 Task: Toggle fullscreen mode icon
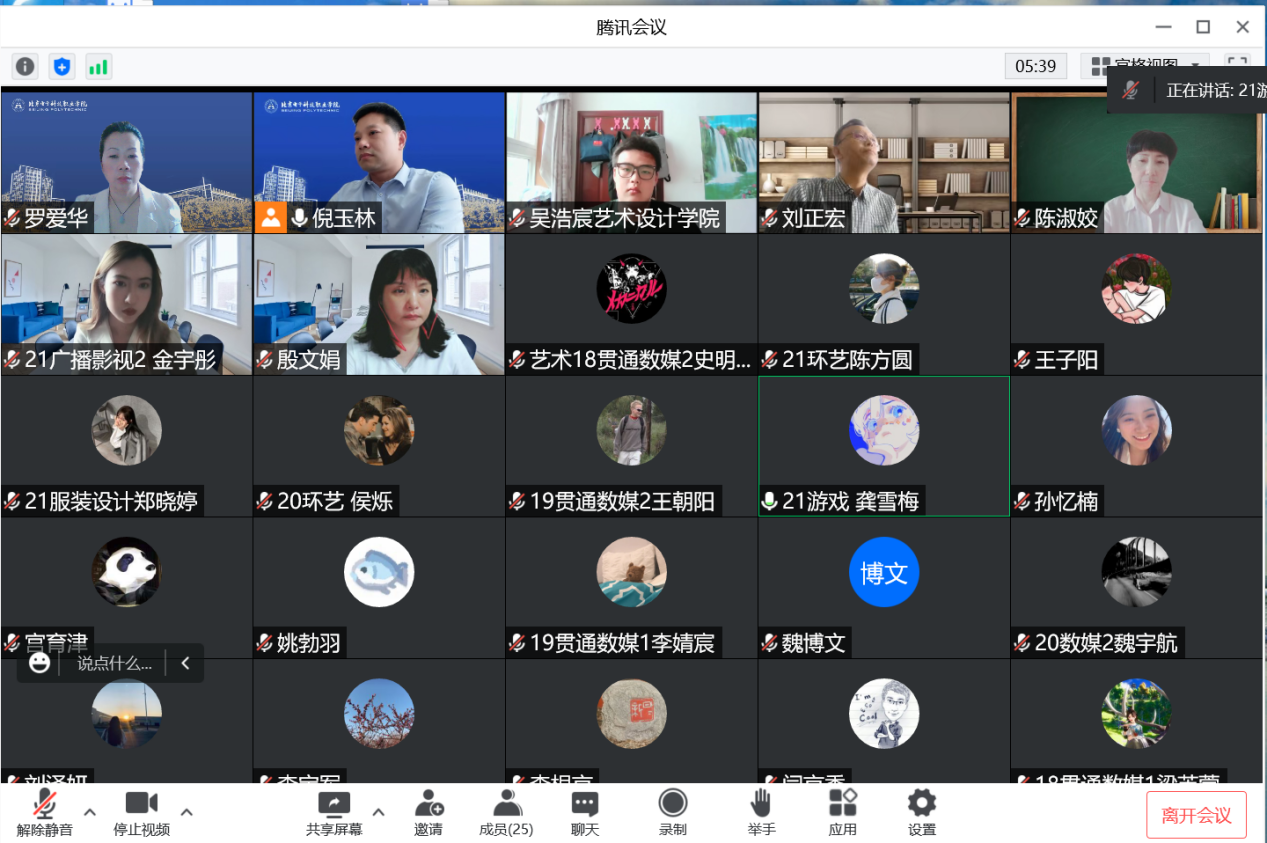tap(1238, 66)
